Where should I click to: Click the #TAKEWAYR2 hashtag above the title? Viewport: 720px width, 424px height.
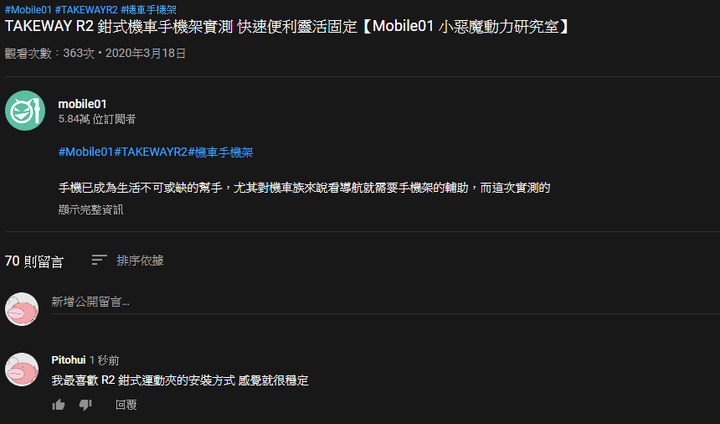[86, 10]
